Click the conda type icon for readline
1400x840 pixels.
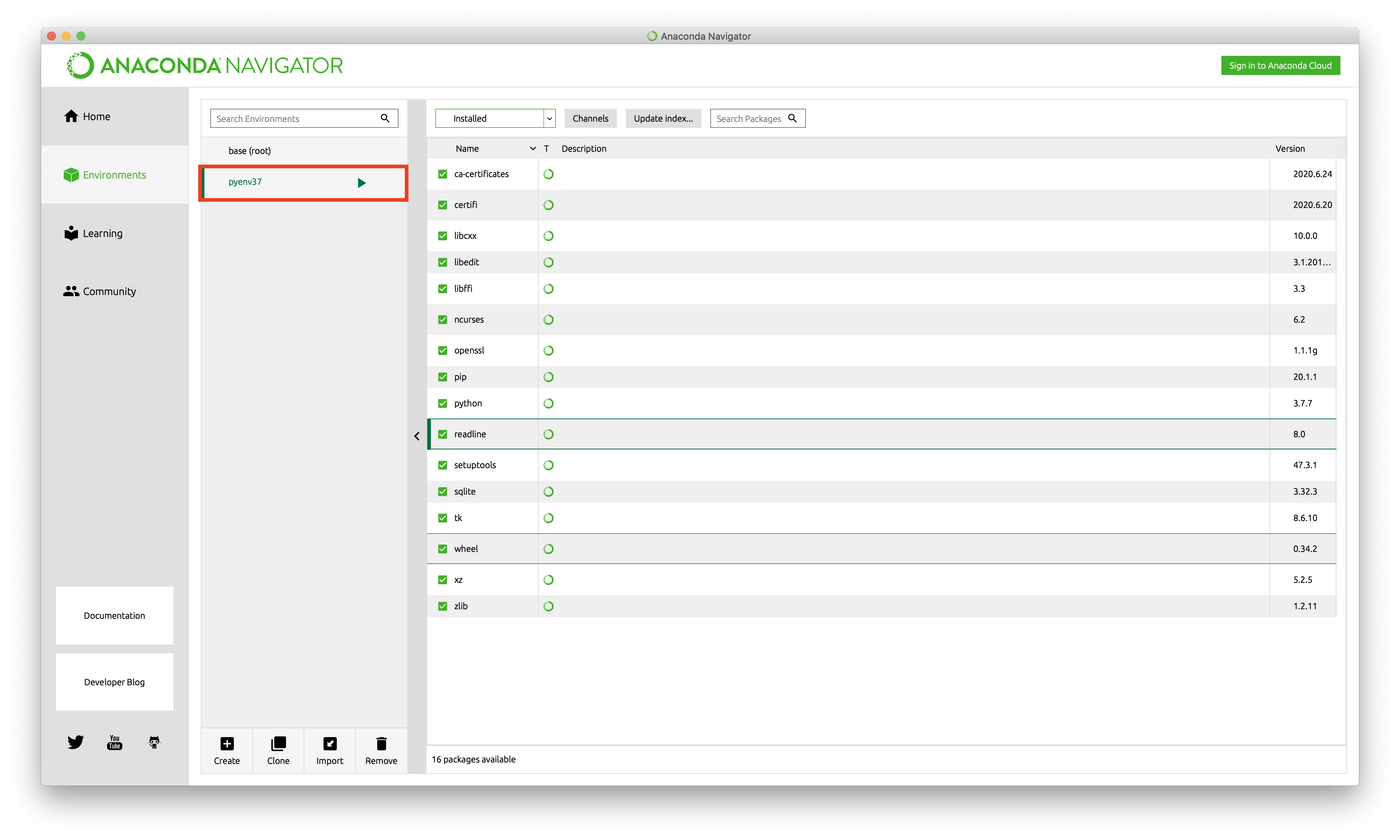click(x=548, y=435)
